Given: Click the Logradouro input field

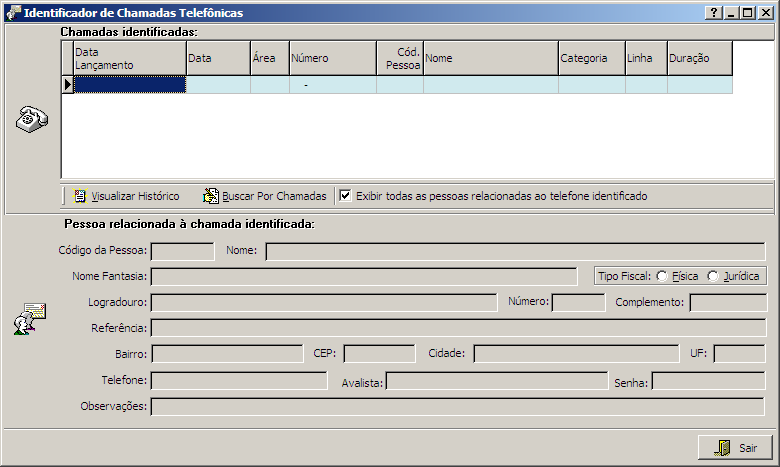Looking at the screenshot, I should tap(323, 303).
